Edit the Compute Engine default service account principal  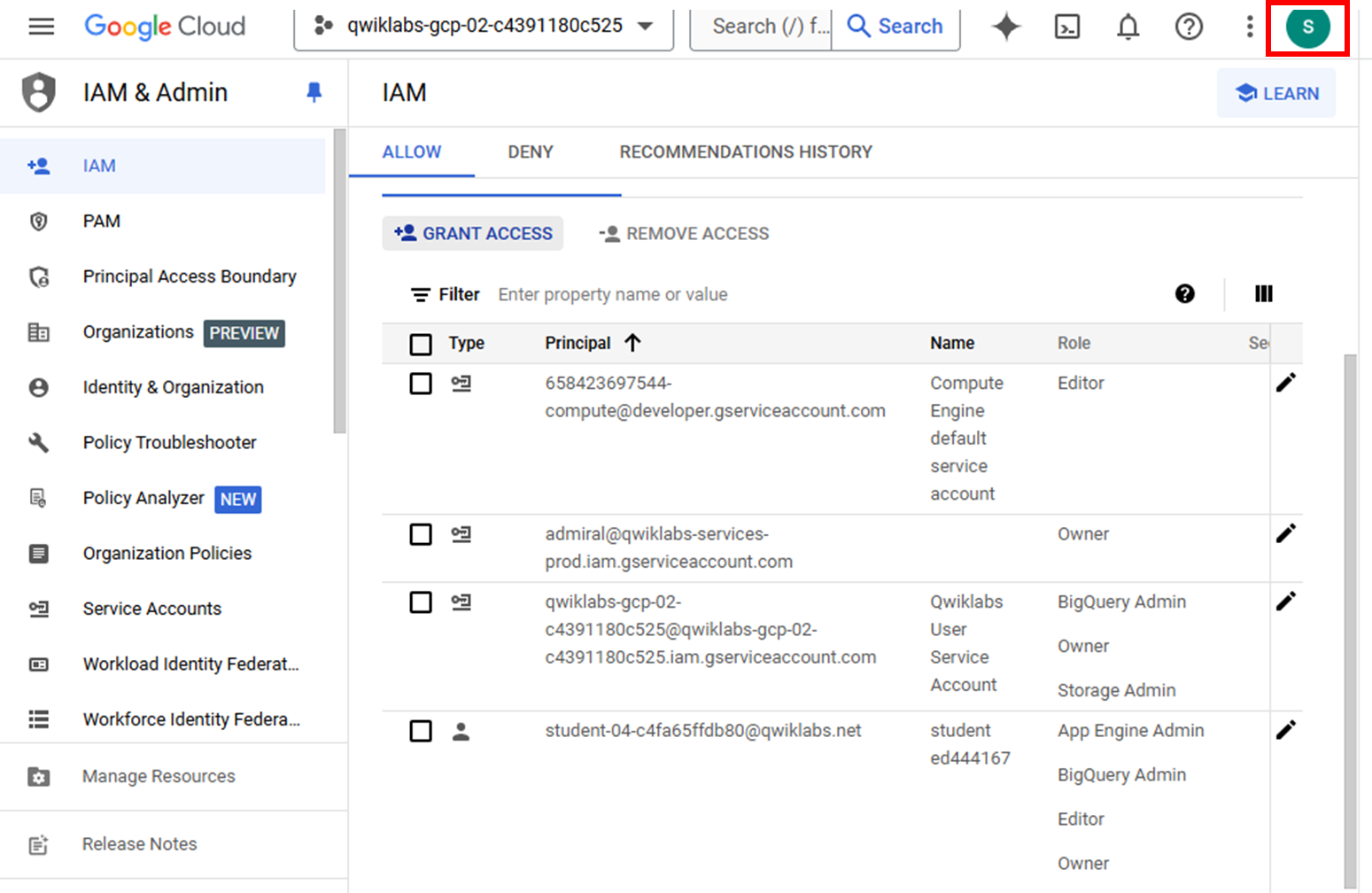tap(1286, 383)
